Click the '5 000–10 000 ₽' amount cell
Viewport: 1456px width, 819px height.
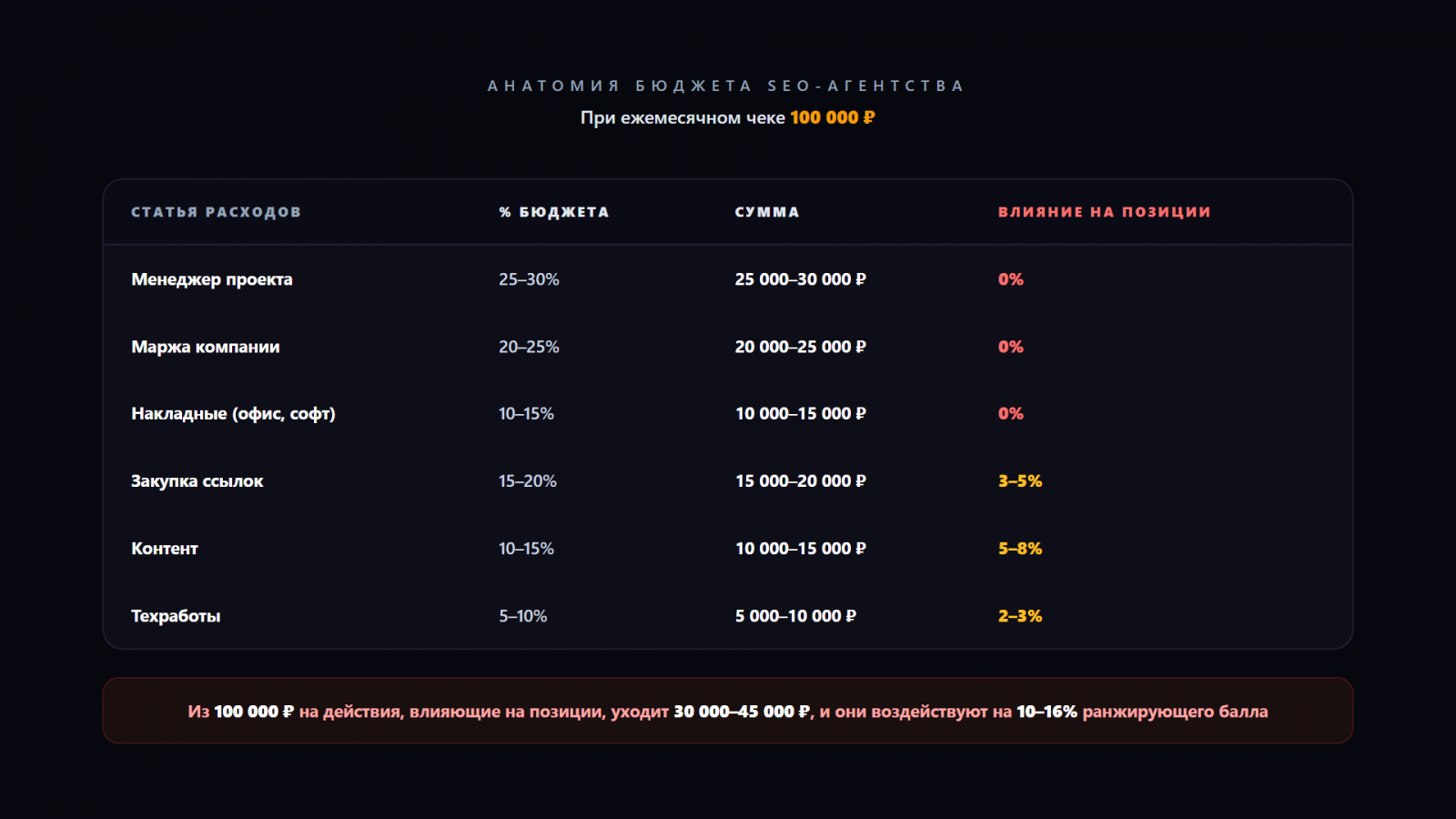coord(795,616)
